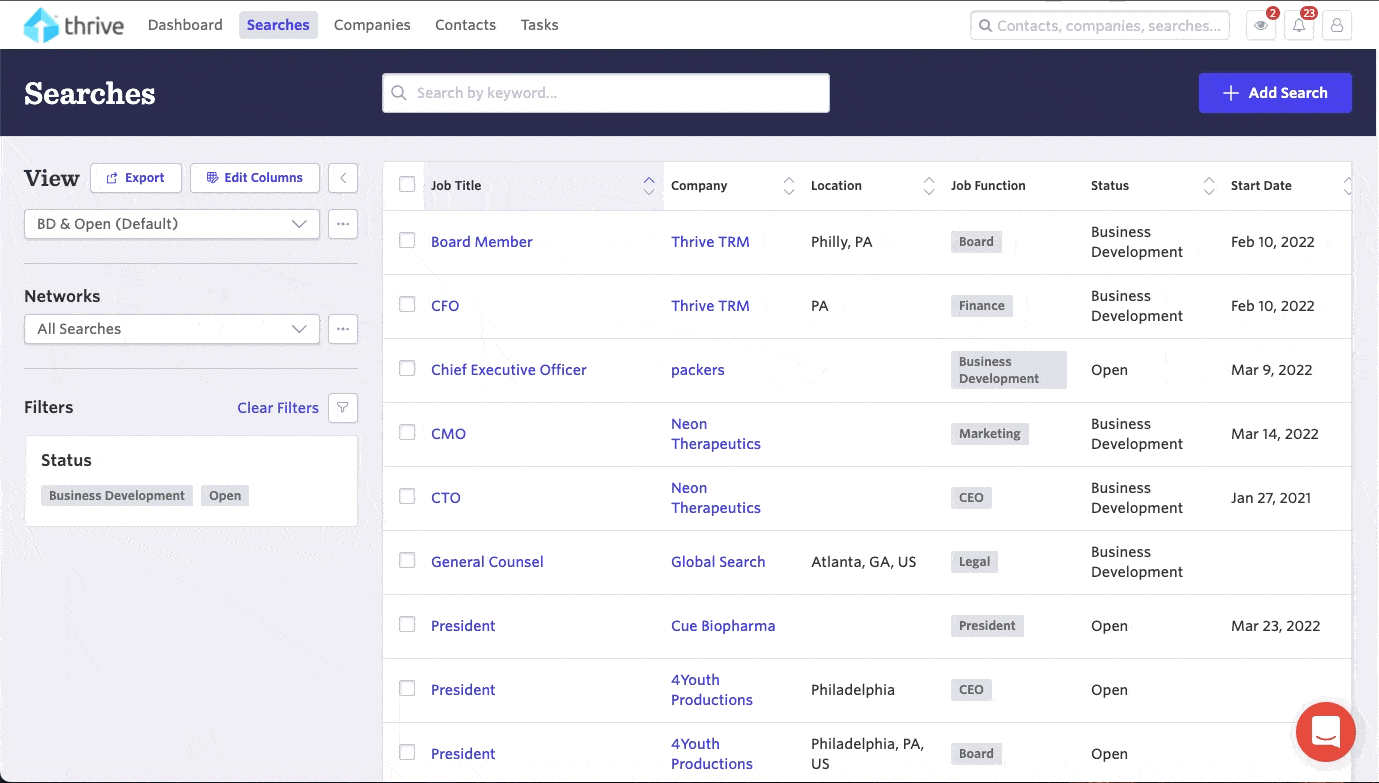Screen dimensions: 1379x783
Task: Open Networks options ellipsis button
Action: pyautogui.click(x=343, y=329)
